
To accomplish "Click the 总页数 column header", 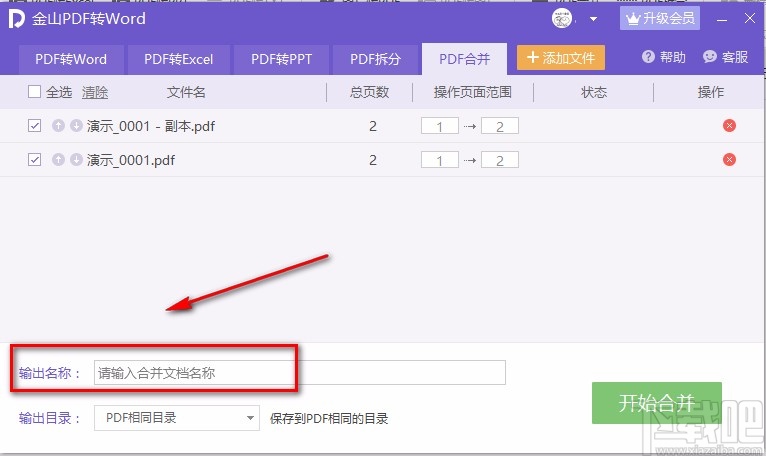I will [369, 92].
